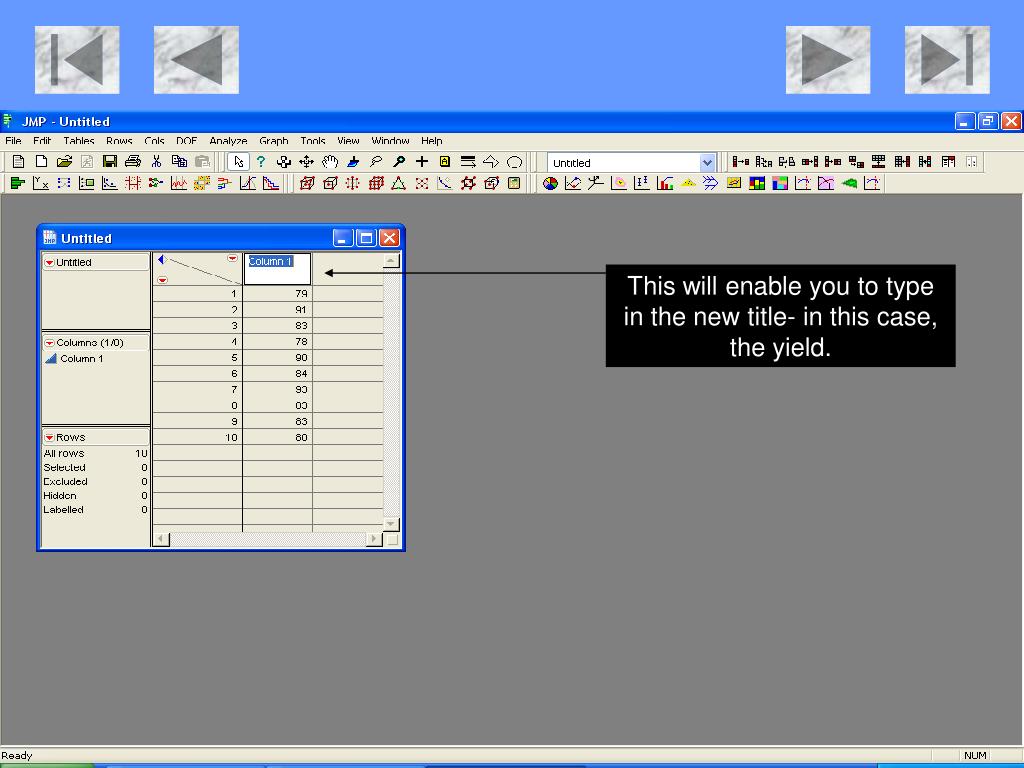Click the data table scroll up arrow
Image resolution: width=1024 pixels, height=768 pixels.
coord(391,261)
